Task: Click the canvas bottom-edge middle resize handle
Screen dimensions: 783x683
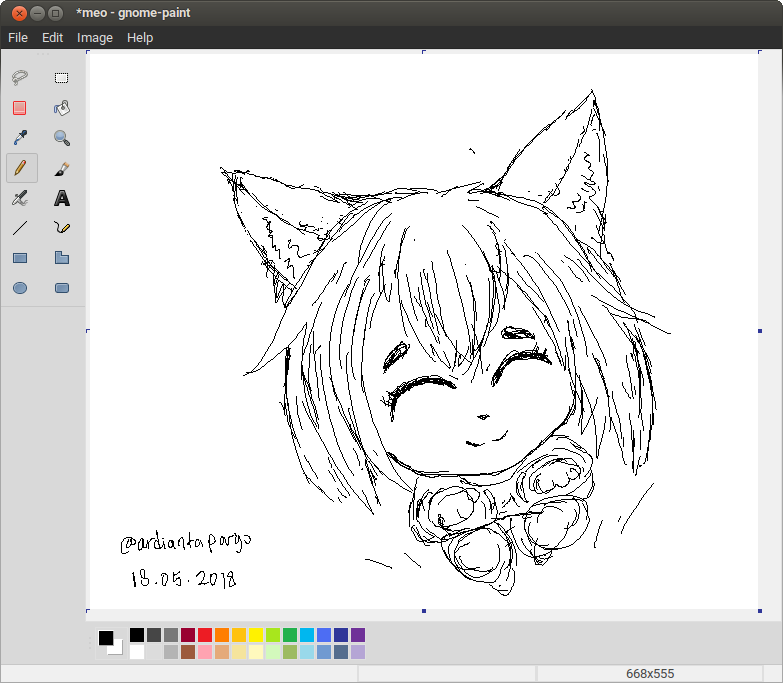Action: [424, 611]
